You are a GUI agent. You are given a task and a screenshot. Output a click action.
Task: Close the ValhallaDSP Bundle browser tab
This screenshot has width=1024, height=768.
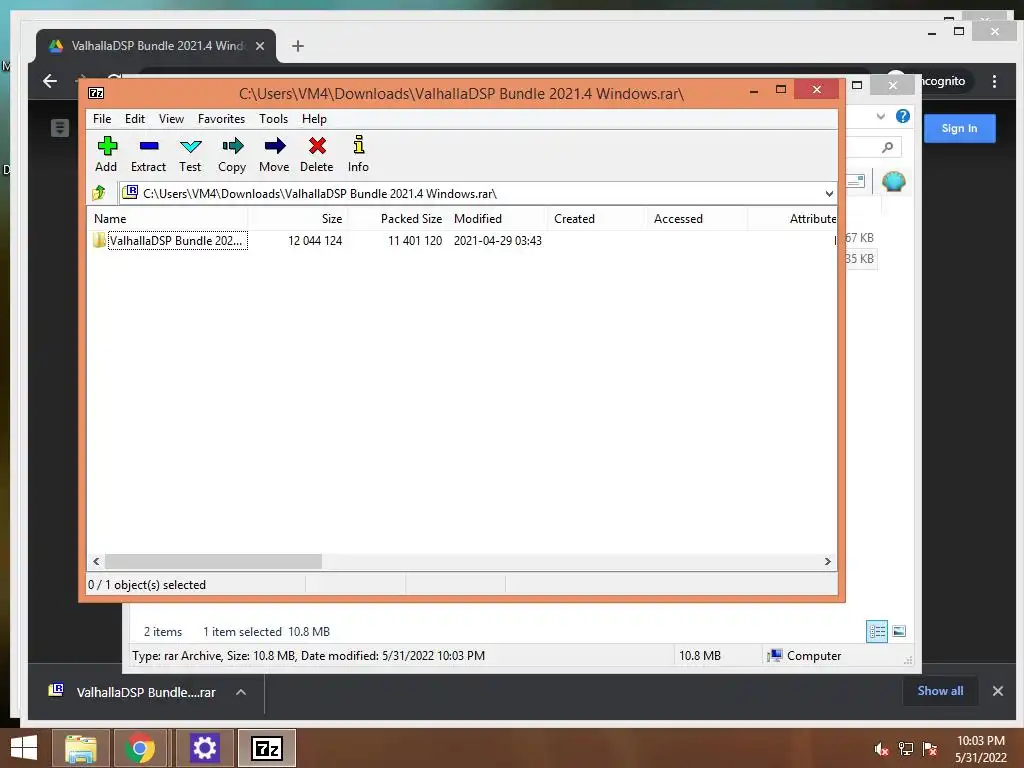pyautogui.click(x=260, y=46)
